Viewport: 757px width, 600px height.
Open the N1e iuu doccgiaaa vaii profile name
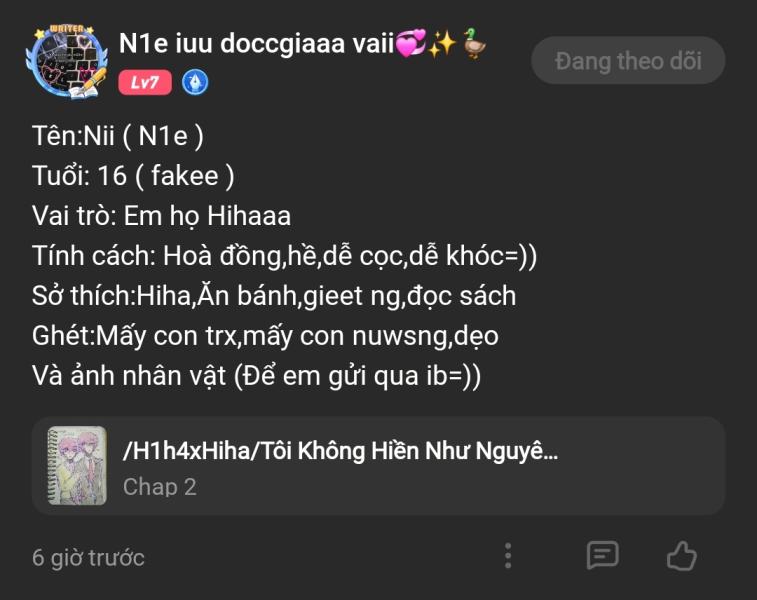point(256,43)
